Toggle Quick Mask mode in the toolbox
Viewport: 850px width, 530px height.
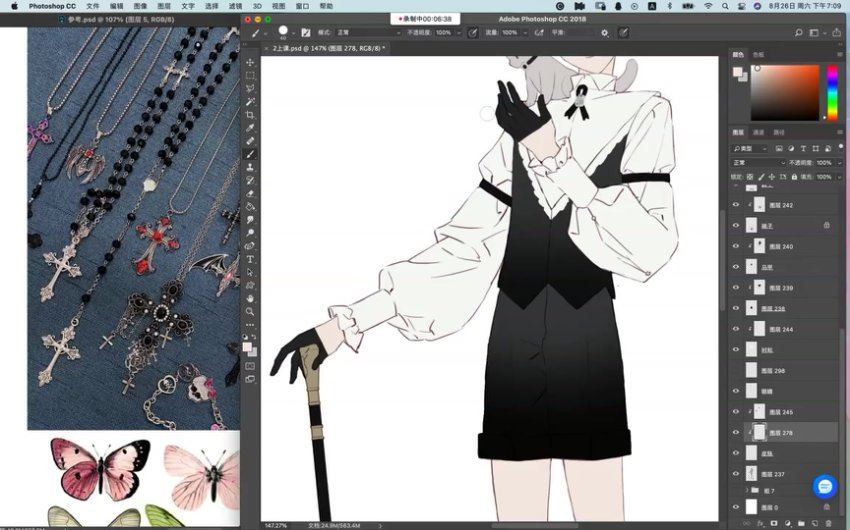[250, 366]
